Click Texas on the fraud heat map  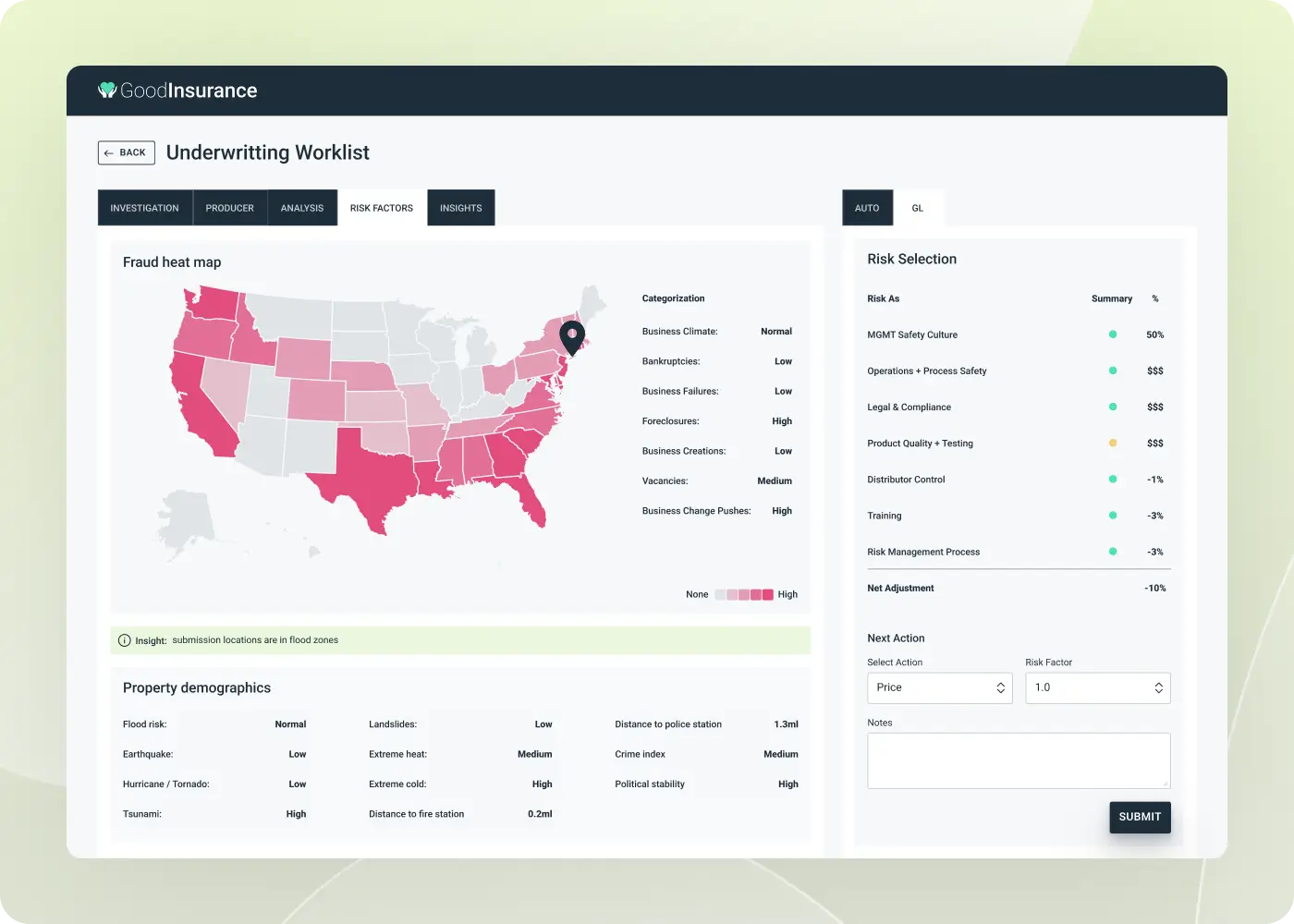pyautogui.click(x=370, y=471)
